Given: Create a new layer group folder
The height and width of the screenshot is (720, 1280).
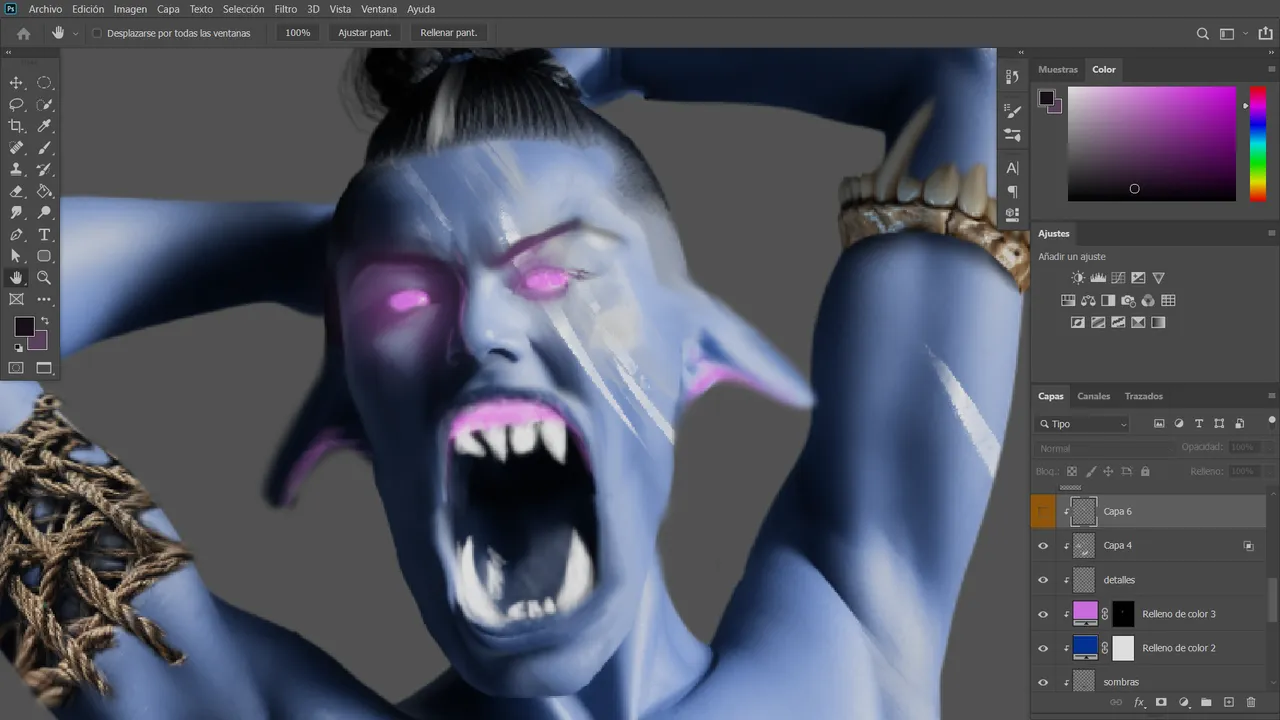Looking at the screenshot, I should 1206,703.
